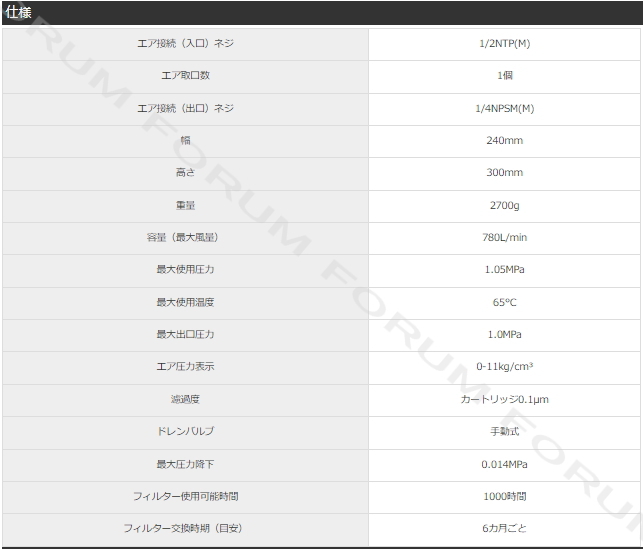643x549 pixels.
Task: Click the 仕様 section header
Action: [x=18, y=12]
